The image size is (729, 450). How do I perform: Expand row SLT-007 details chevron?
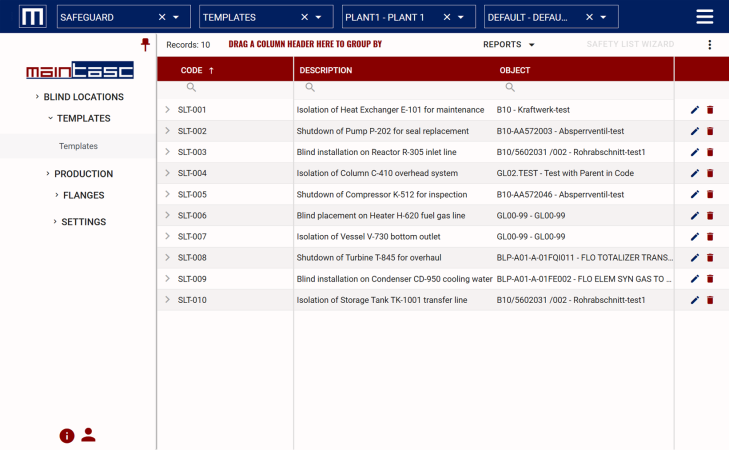pos(167,237)
